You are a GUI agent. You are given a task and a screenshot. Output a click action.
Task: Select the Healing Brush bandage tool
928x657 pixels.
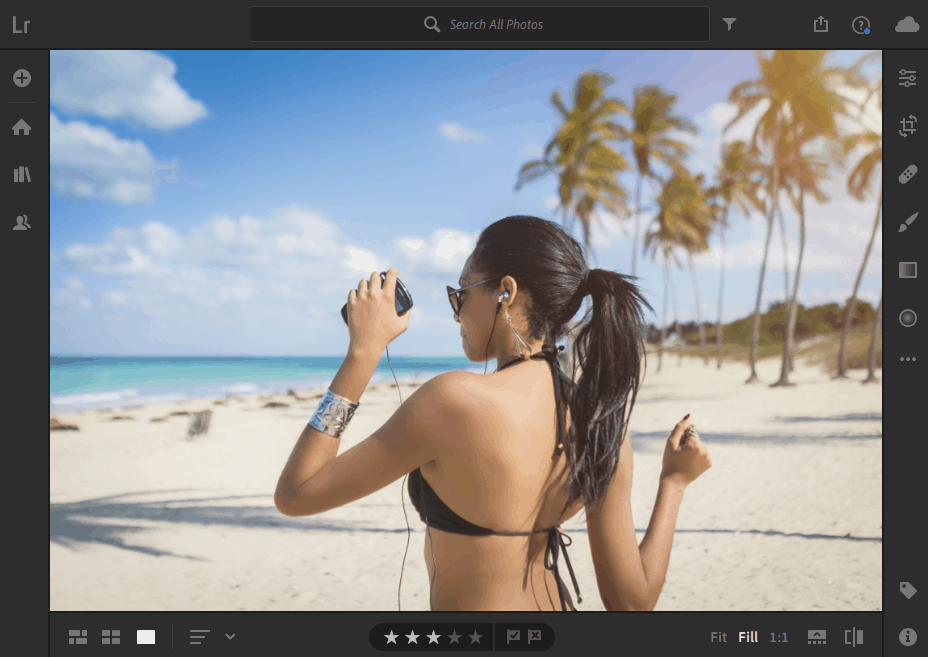907,174
